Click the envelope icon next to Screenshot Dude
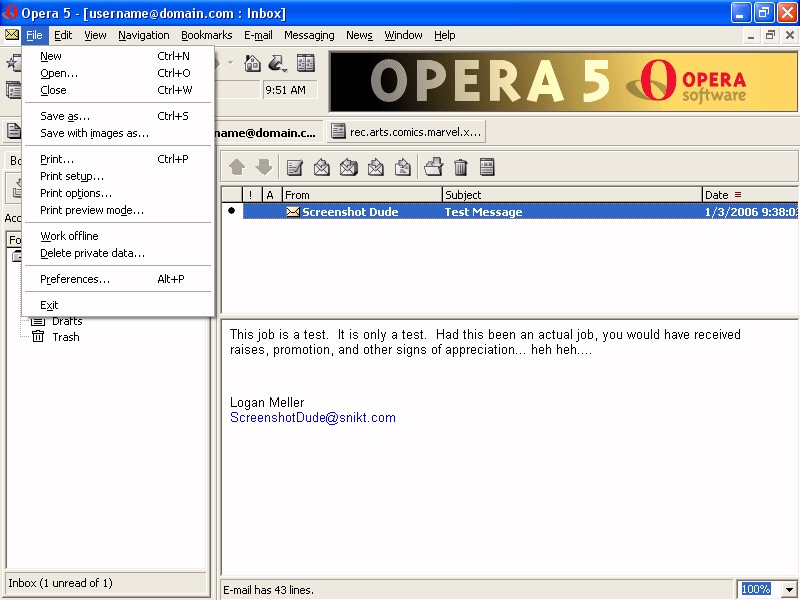800x600 pixels. (x=293, y=212)
